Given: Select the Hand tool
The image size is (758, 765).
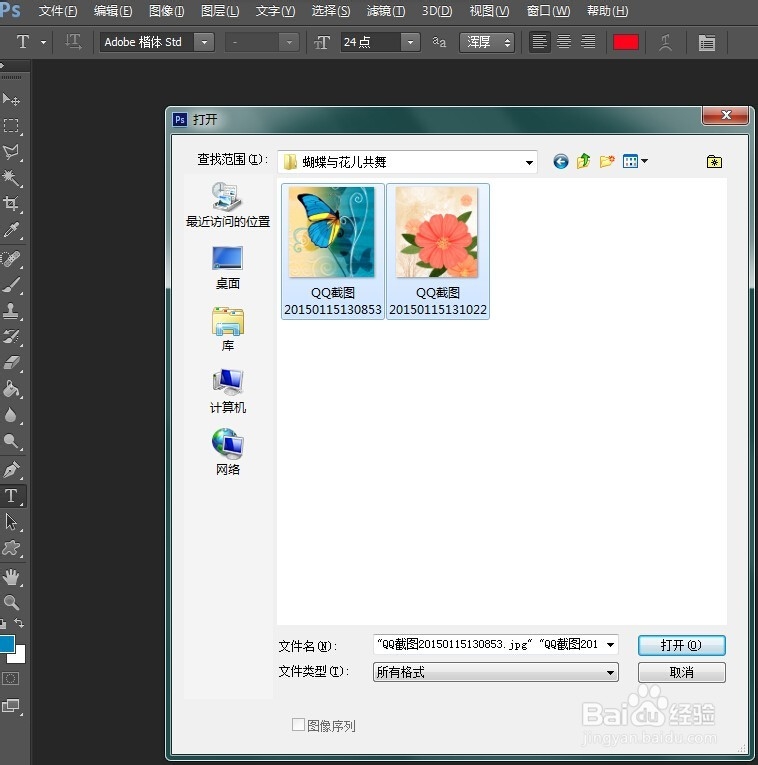Looking at the screenshot, I should coord(11,577).
